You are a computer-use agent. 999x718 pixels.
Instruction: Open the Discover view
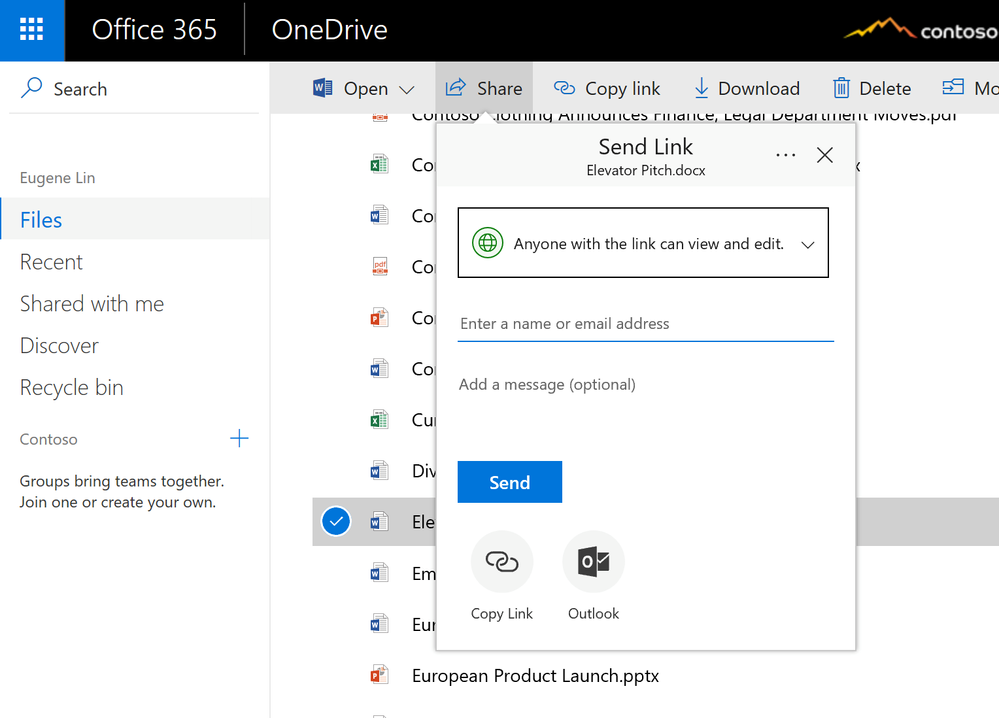[59, 346]
